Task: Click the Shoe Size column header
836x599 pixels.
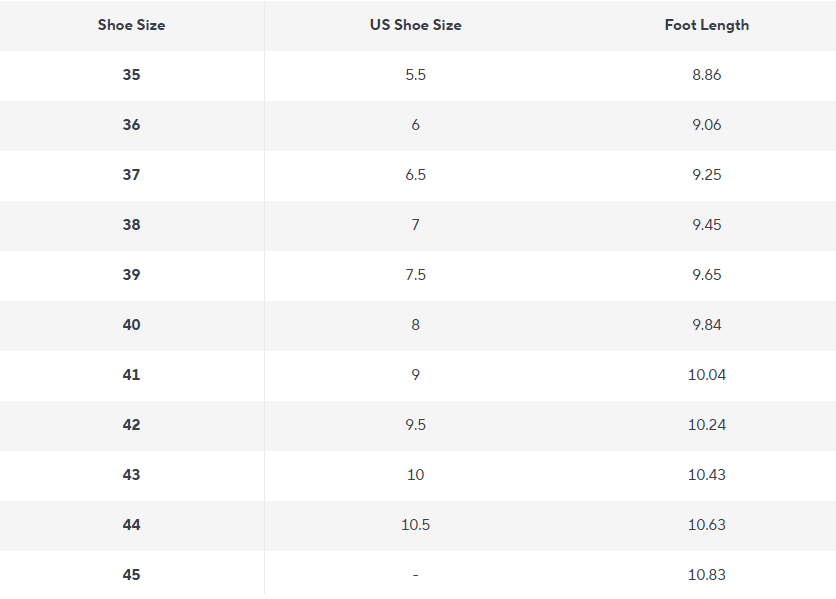Action: coord(131,25)
